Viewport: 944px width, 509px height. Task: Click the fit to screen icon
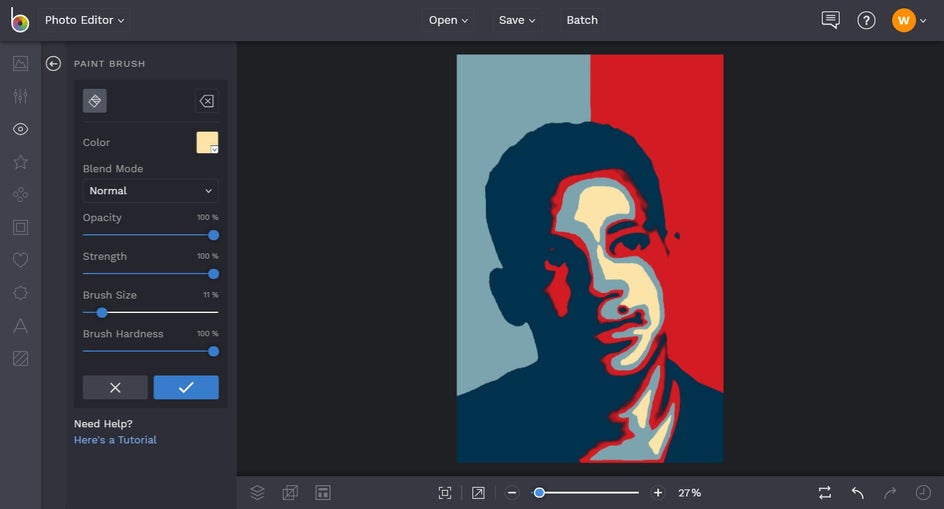[x=445, y=493]
